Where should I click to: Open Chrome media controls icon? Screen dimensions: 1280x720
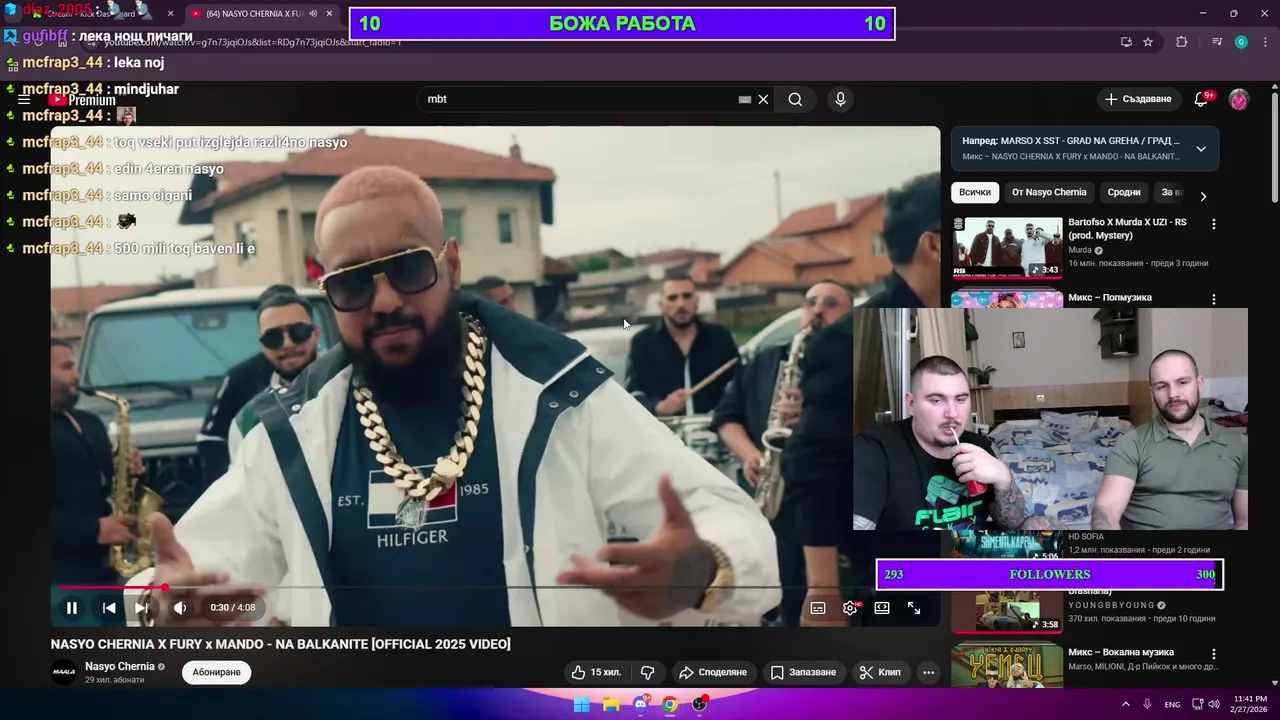click(1217, 42)
